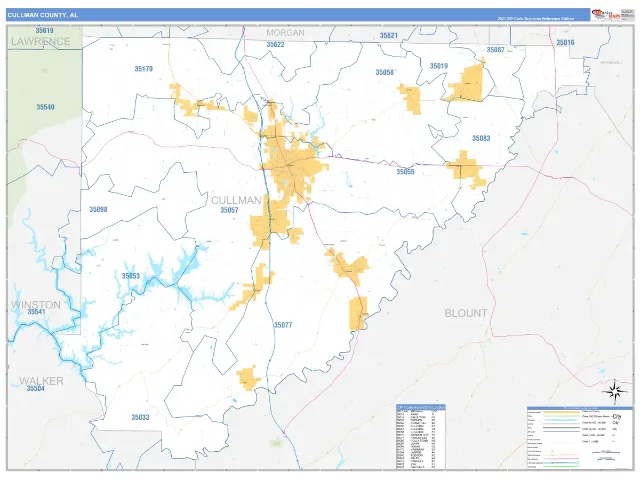Select ZIP code label 35504

coord(36,389)
